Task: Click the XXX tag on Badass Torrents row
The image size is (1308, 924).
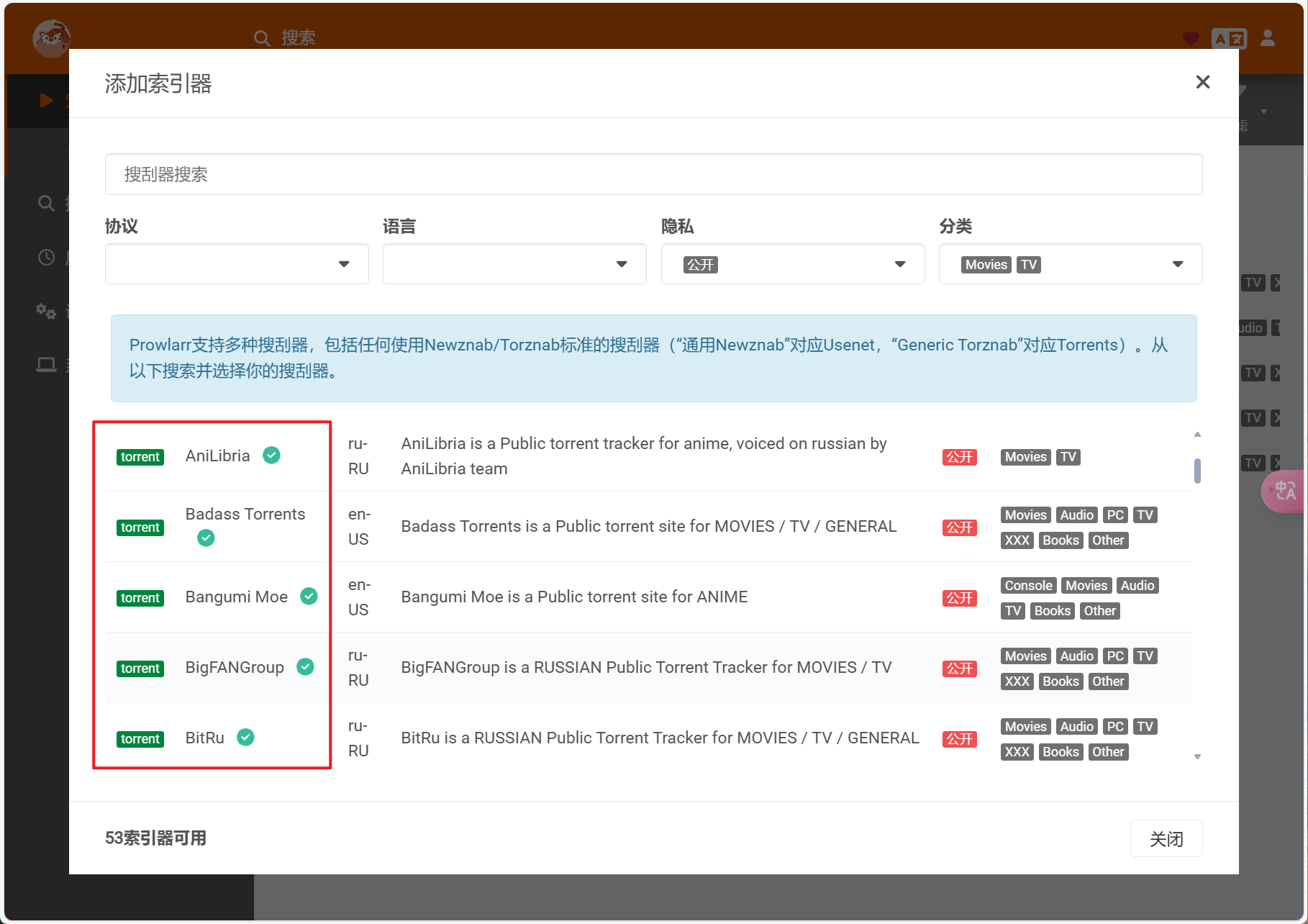Action: pyautogui.click(x=1017, y=540)
